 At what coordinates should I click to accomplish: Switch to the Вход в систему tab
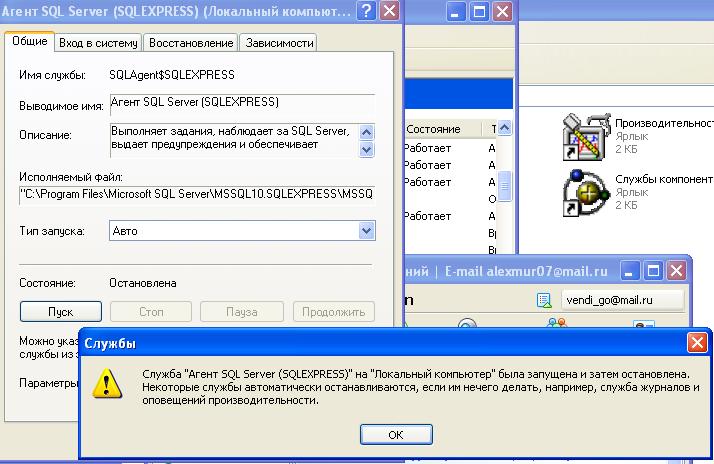[98, 43]
